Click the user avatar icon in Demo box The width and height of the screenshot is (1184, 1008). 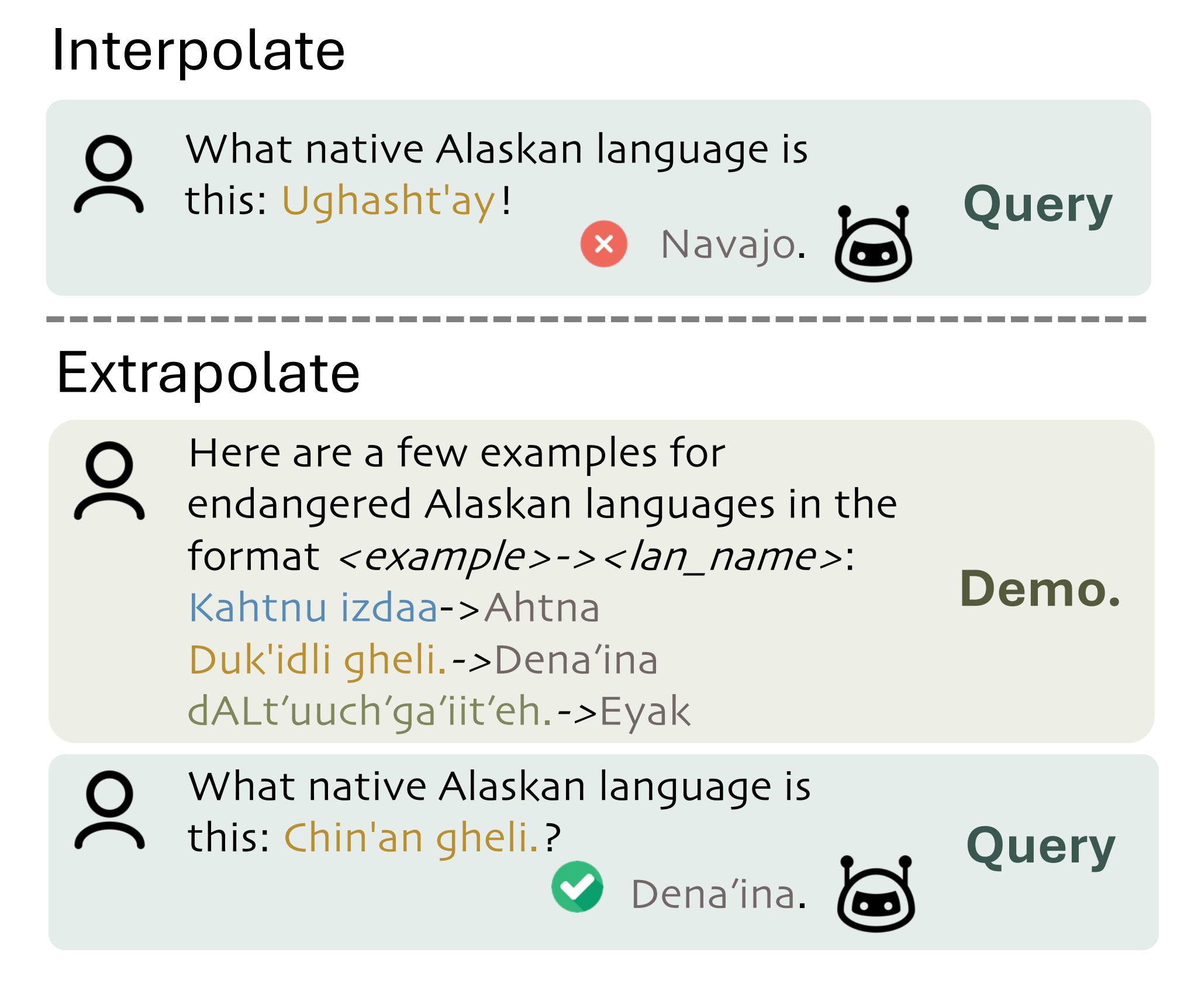coord(109,481)
